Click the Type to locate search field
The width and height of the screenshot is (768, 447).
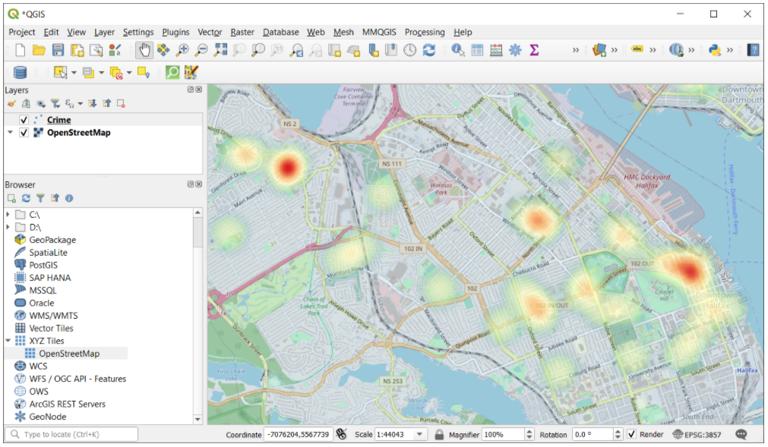point(72,434)
